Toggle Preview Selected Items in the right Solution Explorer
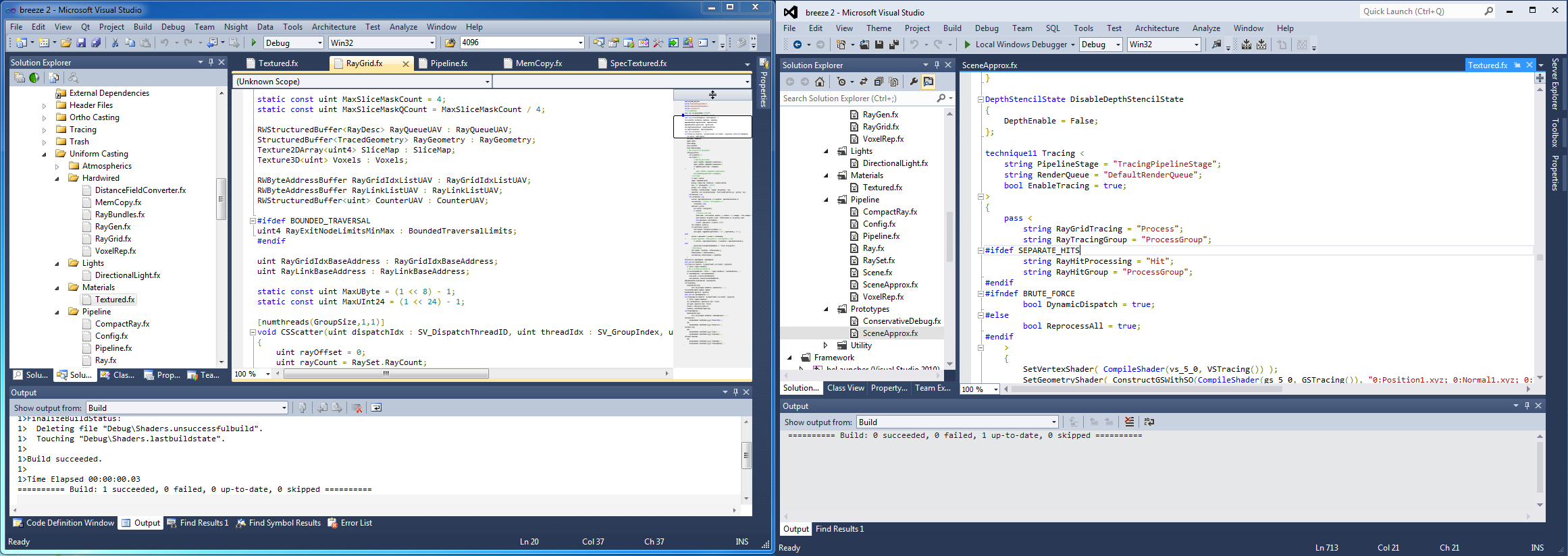This screenshot has height=556, width=1568. 929,82
